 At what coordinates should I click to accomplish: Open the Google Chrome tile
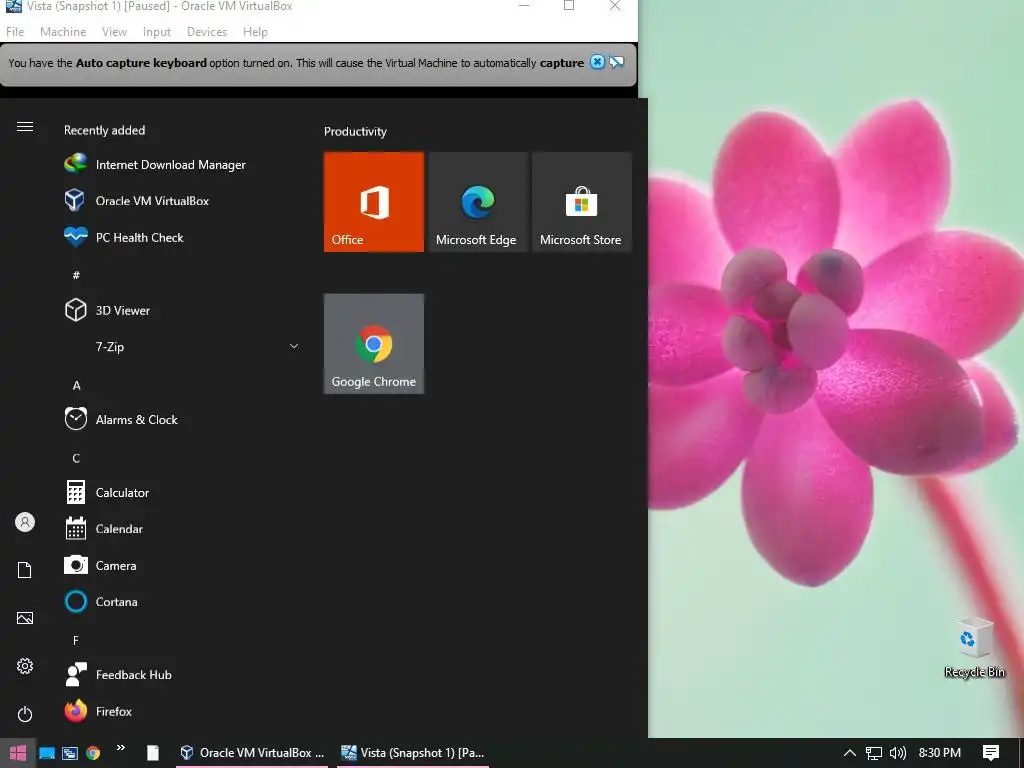tap(374, 344)
